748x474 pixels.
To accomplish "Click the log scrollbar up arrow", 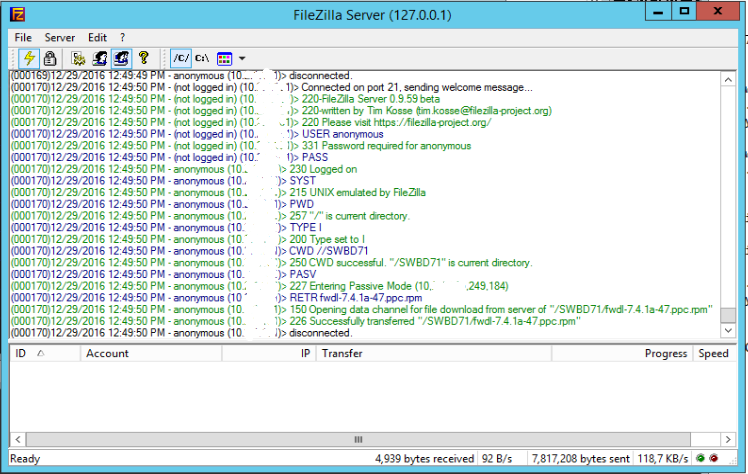I will (x=728, y=80).
